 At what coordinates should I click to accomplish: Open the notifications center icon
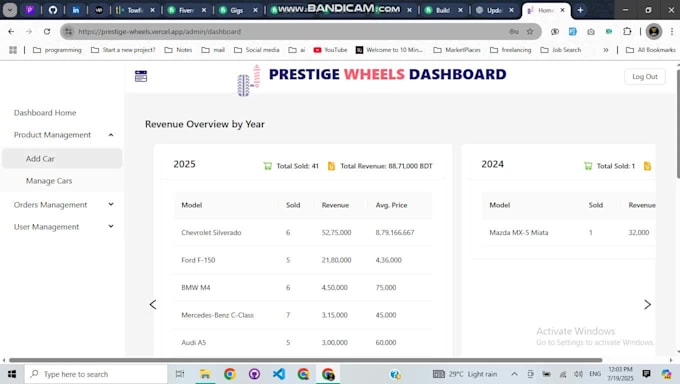(x=646, y=374)
